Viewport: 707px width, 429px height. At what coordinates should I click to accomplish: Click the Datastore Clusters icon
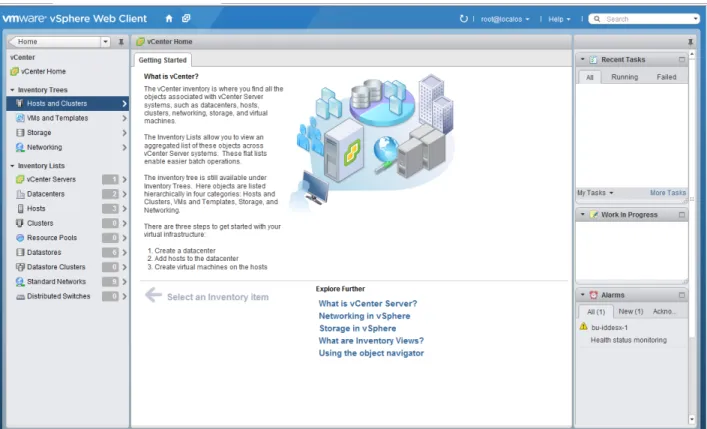coord(20,267)
